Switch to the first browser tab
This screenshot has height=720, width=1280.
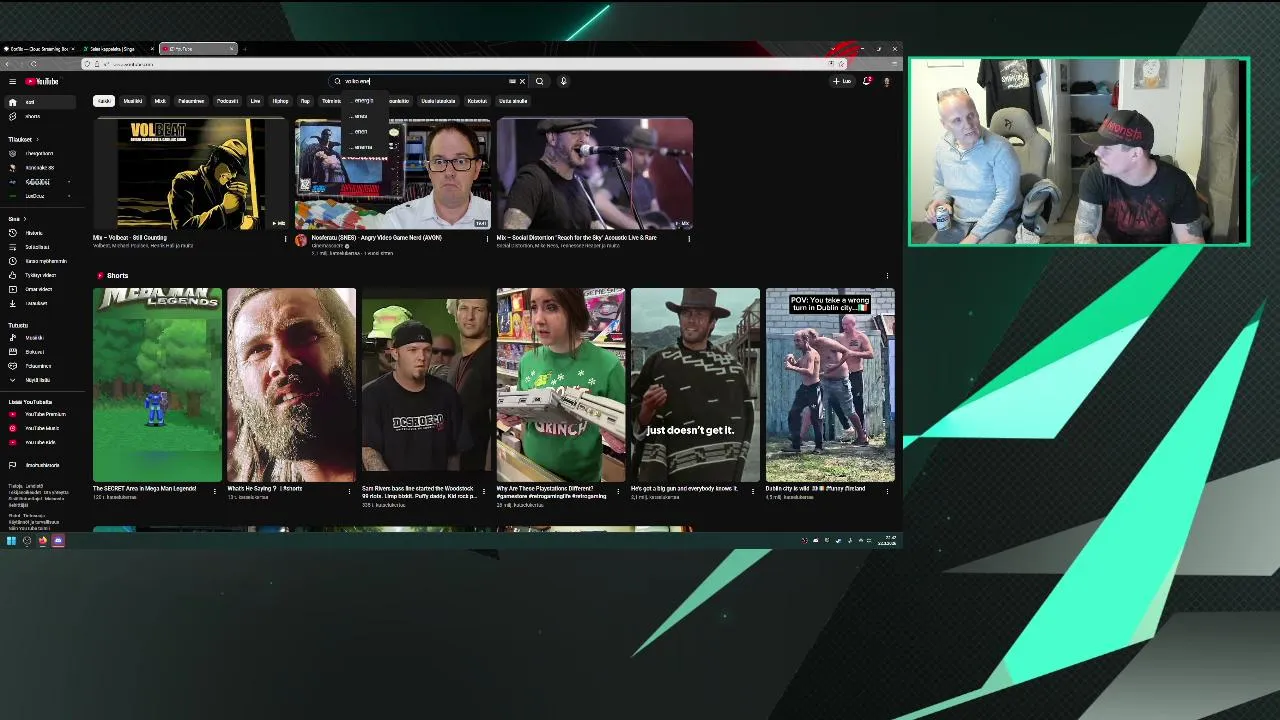pos(40,48)
